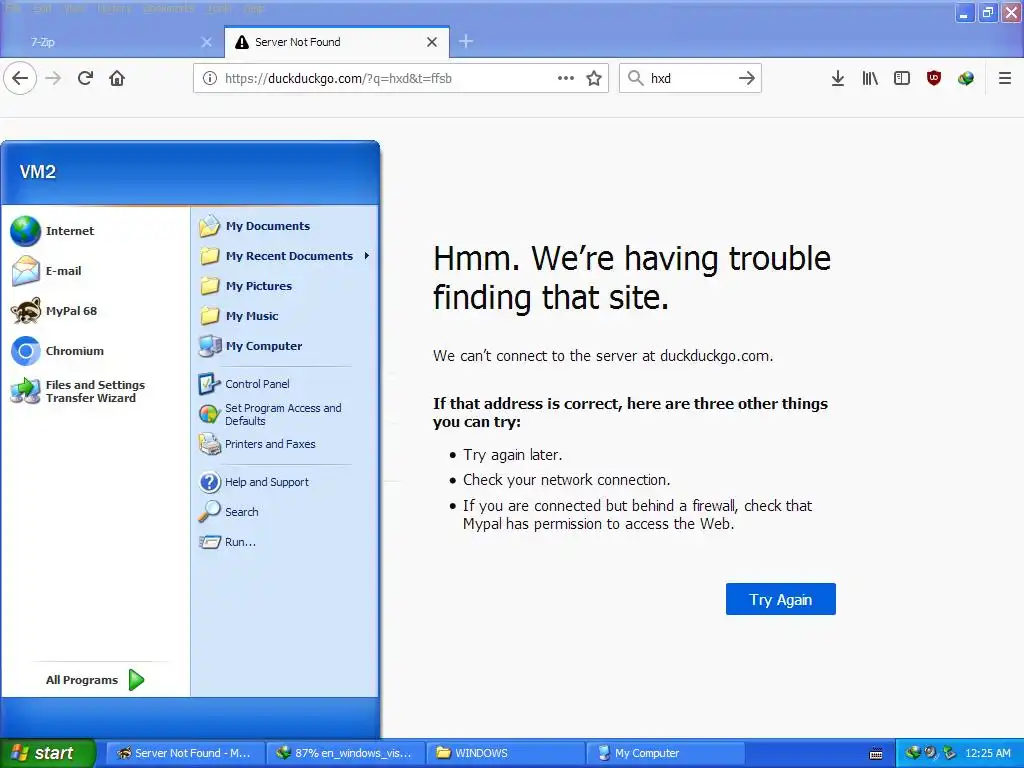Close the 7-Zip tab

[x=206, y=42]
